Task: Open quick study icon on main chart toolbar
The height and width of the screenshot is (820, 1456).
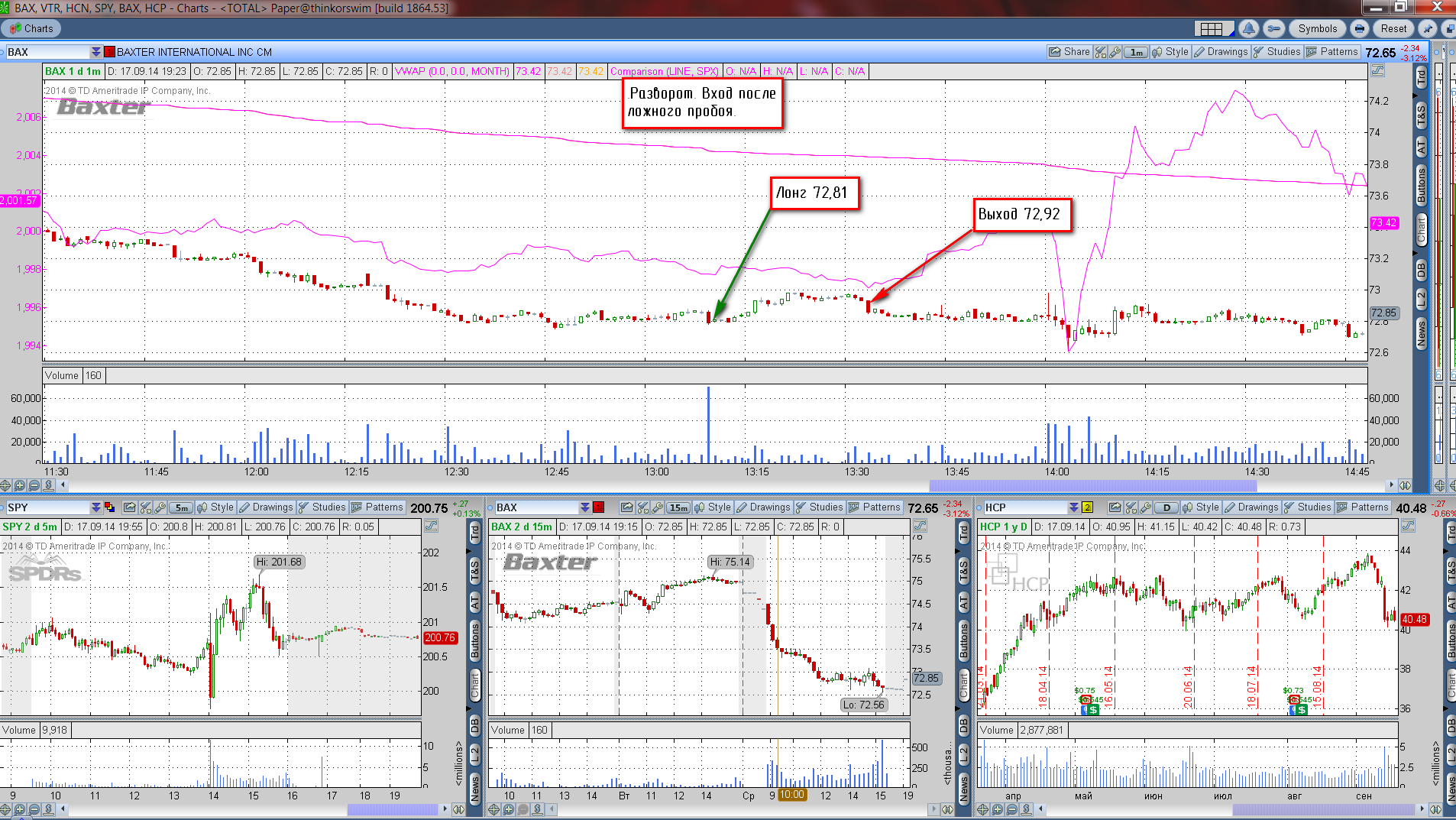Action: pyautogui.click(x=1101, y=52)
